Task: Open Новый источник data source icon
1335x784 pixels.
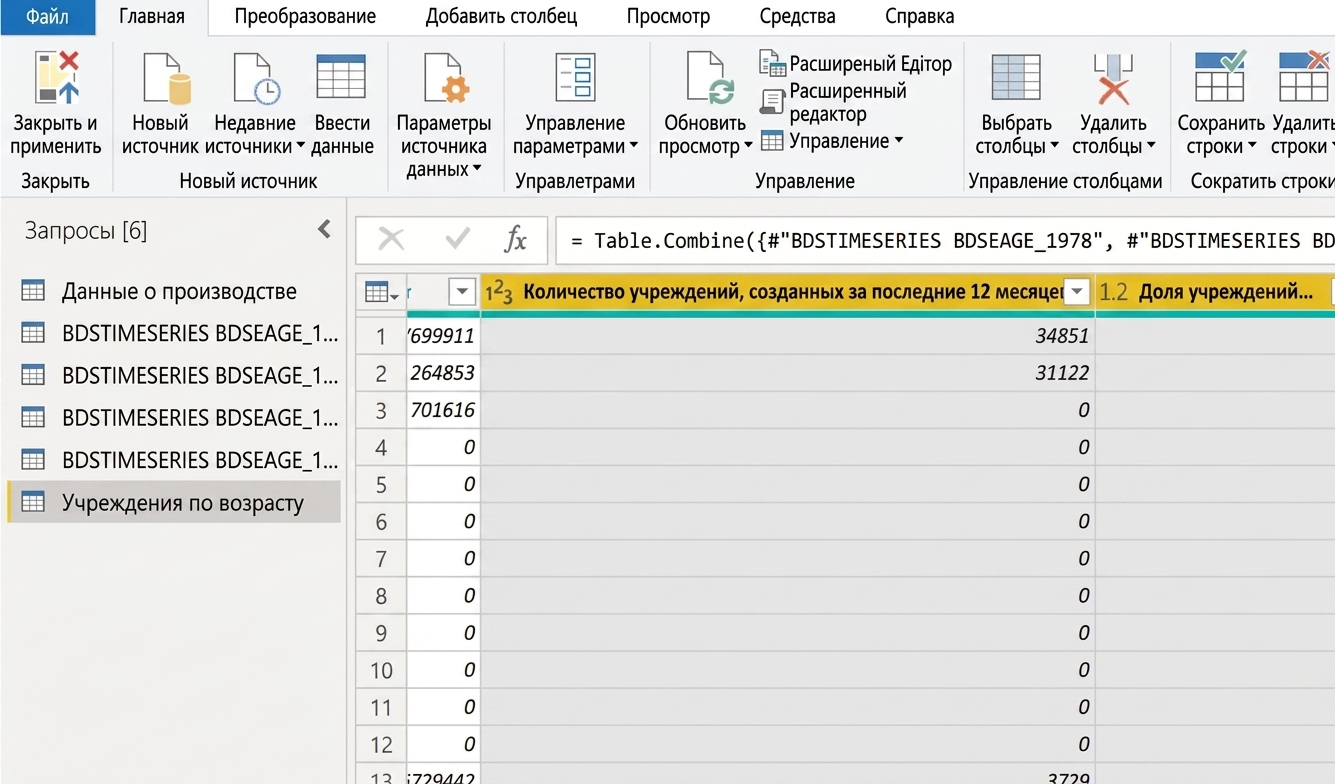Action: (166, 78)
